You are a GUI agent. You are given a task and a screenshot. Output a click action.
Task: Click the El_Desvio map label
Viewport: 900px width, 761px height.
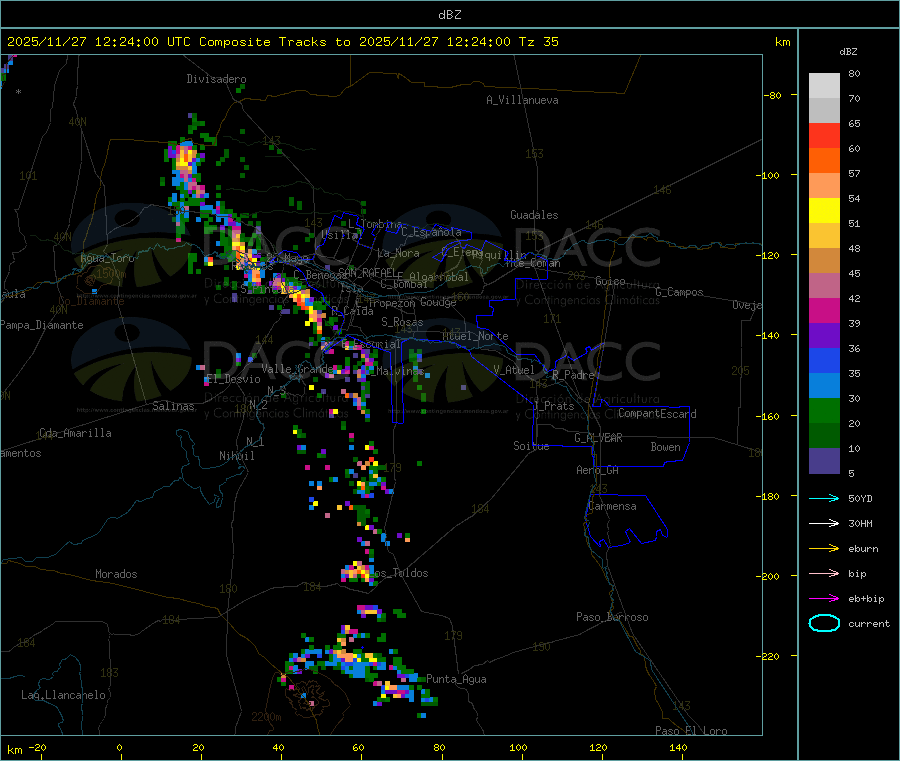[x=233, y=379]
